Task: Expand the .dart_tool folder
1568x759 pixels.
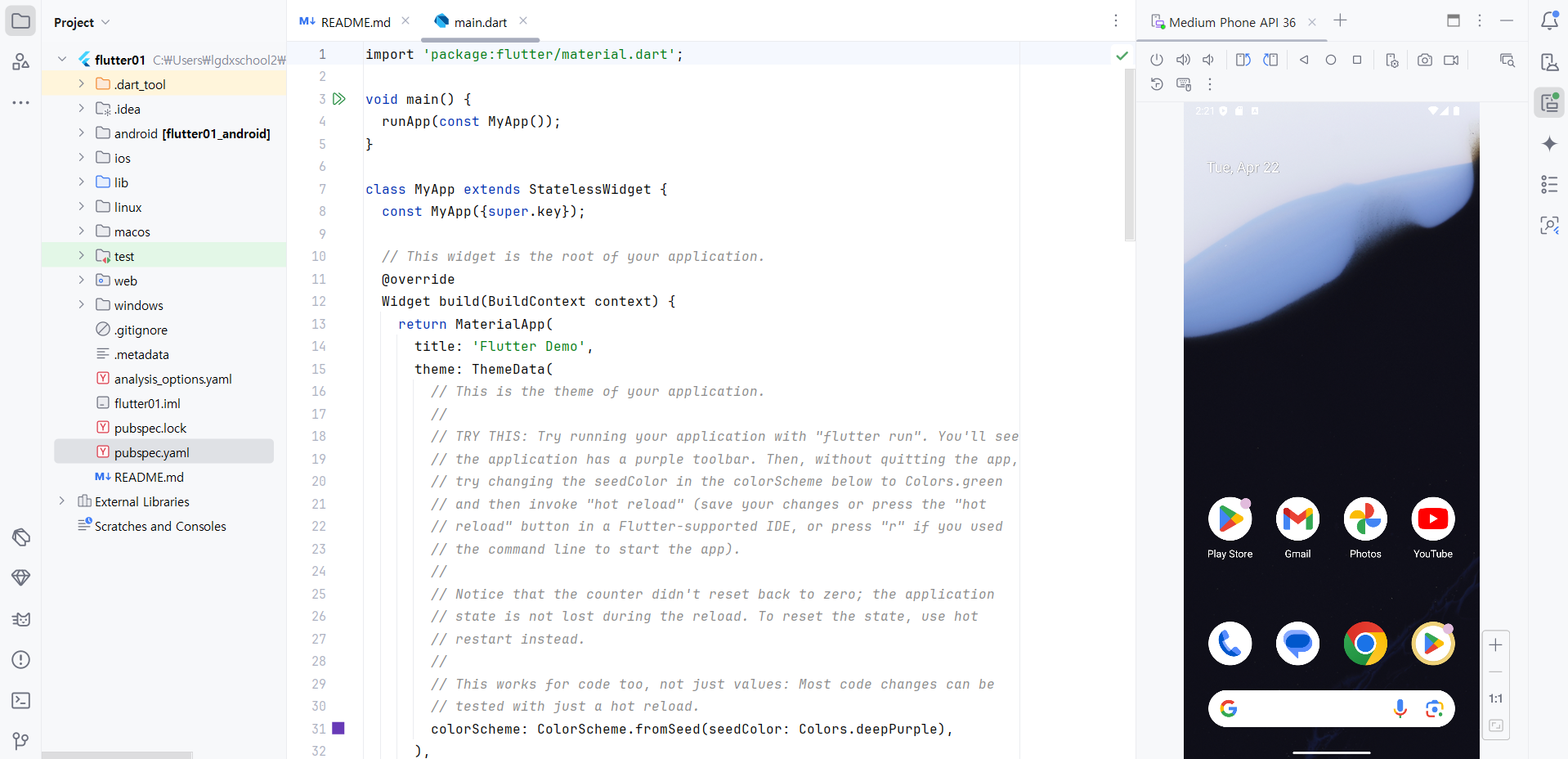Action: (81, 83)
